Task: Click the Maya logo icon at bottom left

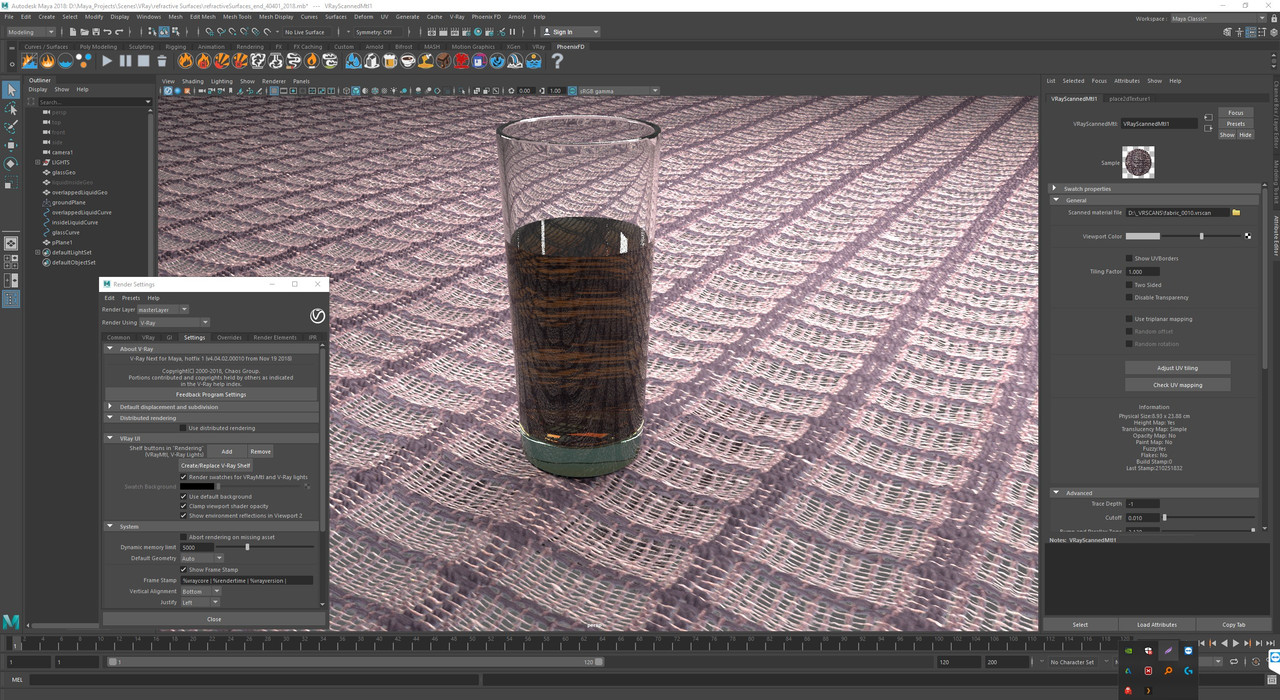Action: (x=11, y=621)
